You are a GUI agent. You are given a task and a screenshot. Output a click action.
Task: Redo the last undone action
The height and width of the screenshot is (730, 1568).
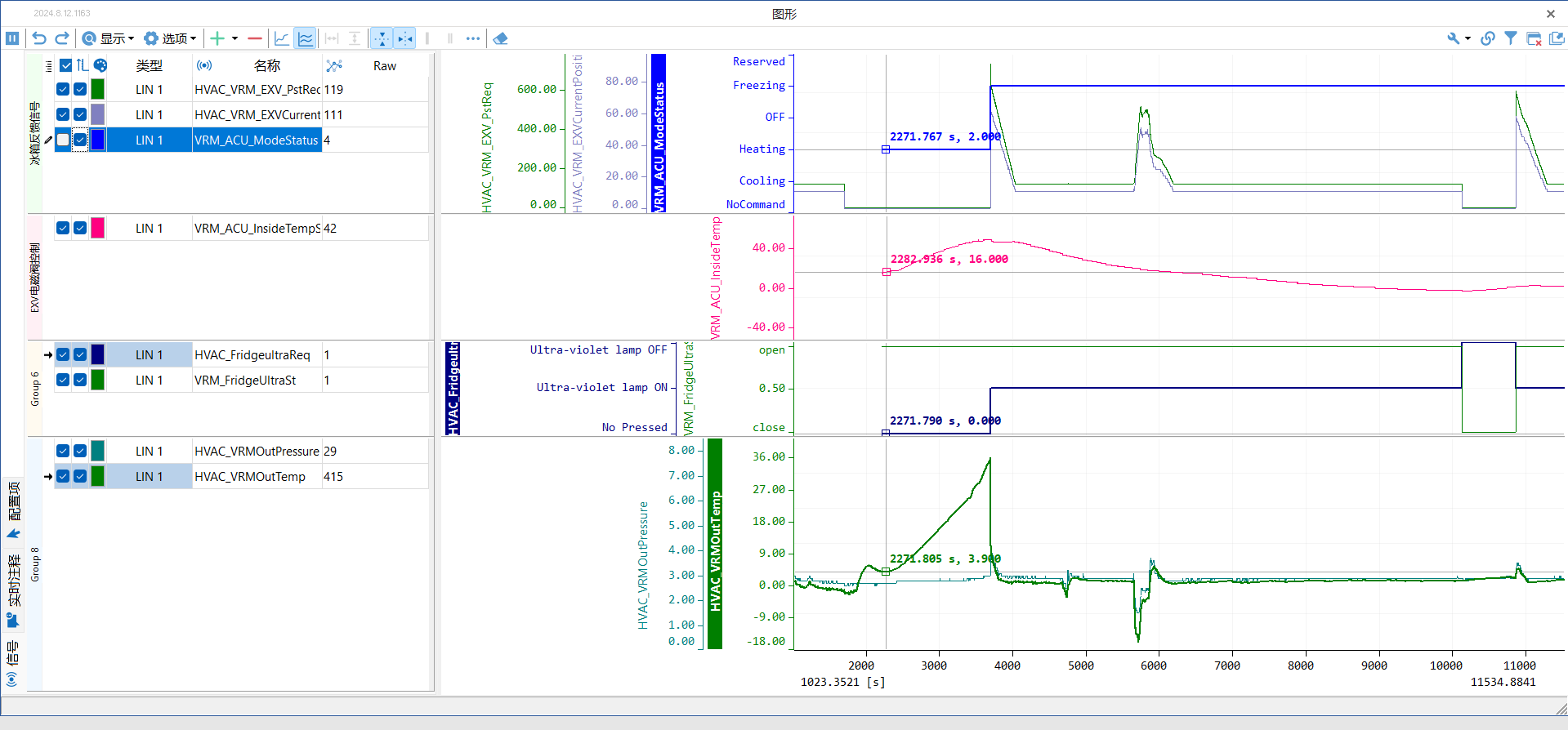coord(62,38)
